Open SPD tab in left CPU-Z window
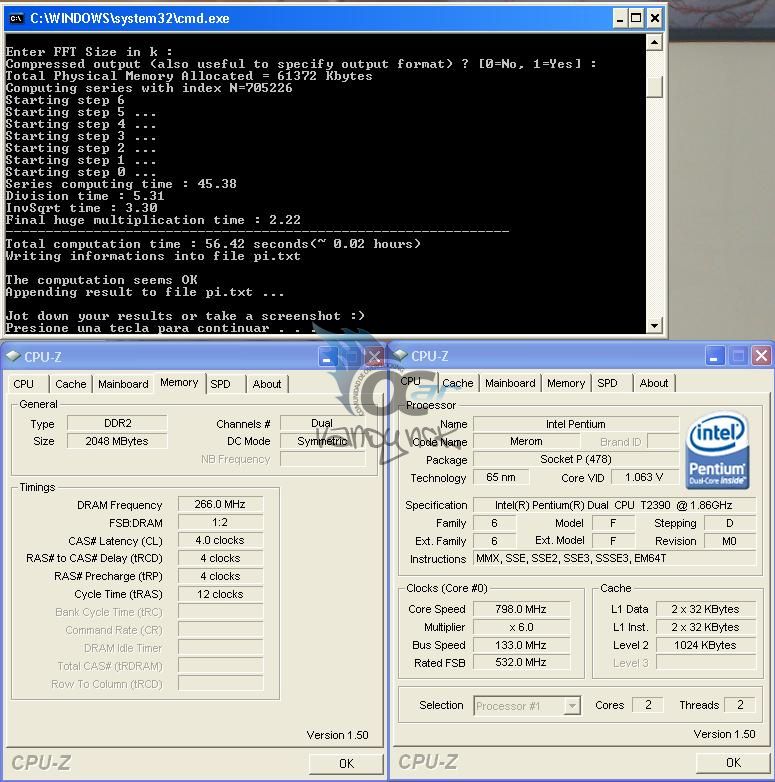 coord(220,384)
